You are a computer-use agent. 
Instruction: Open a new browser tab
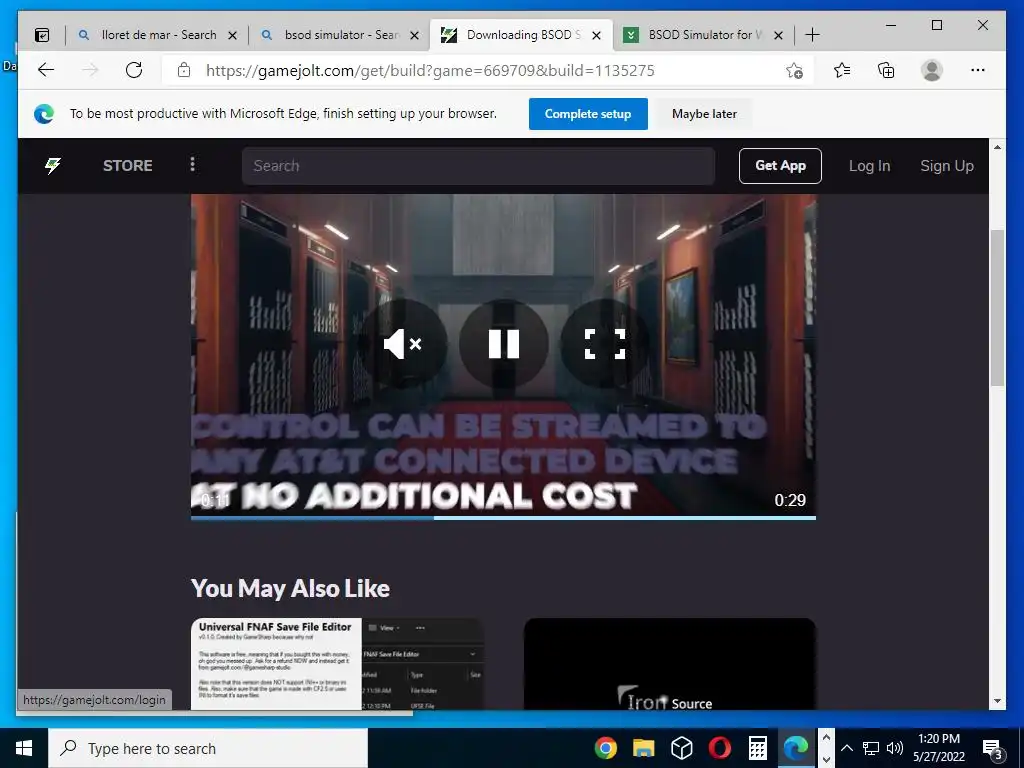tap(812, 35)
